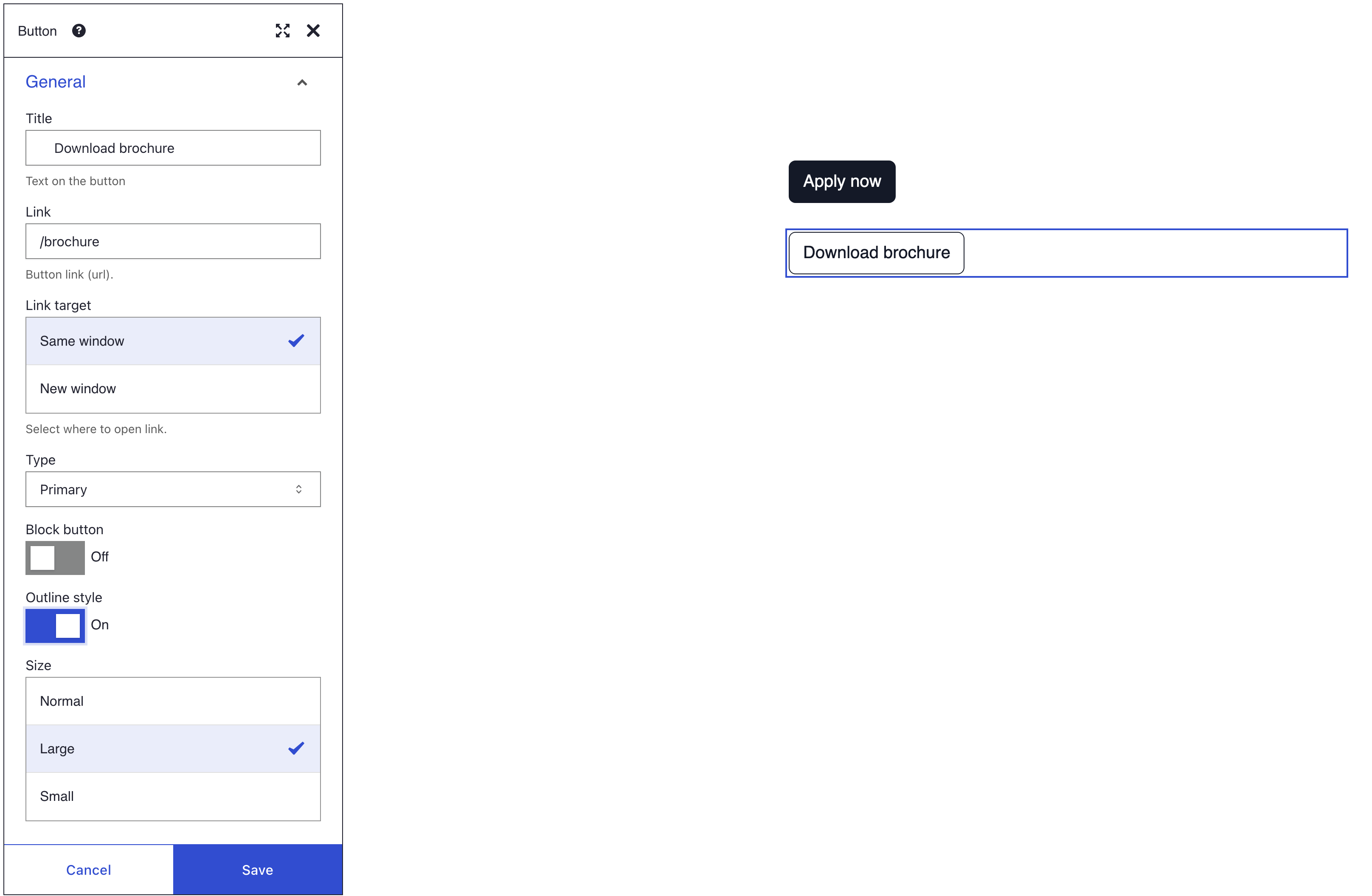
Task: Click the 'Outline style' label
Action: (64, 597)
